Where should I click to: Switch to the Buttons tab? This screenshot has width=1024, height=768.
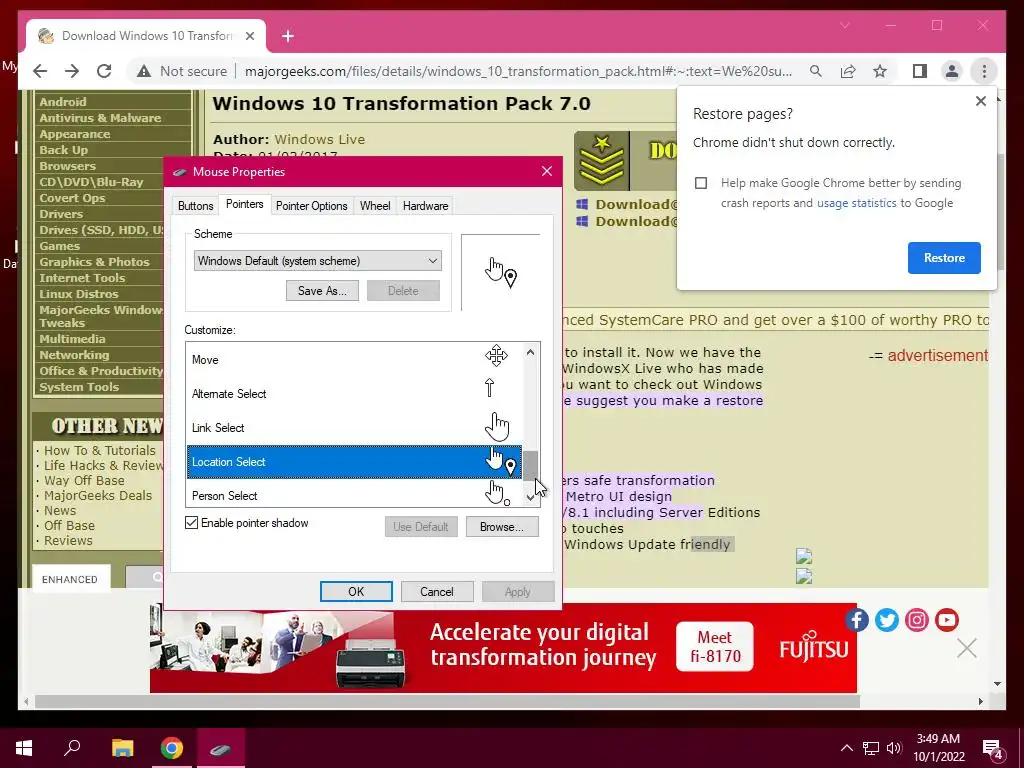coord(195,206)
